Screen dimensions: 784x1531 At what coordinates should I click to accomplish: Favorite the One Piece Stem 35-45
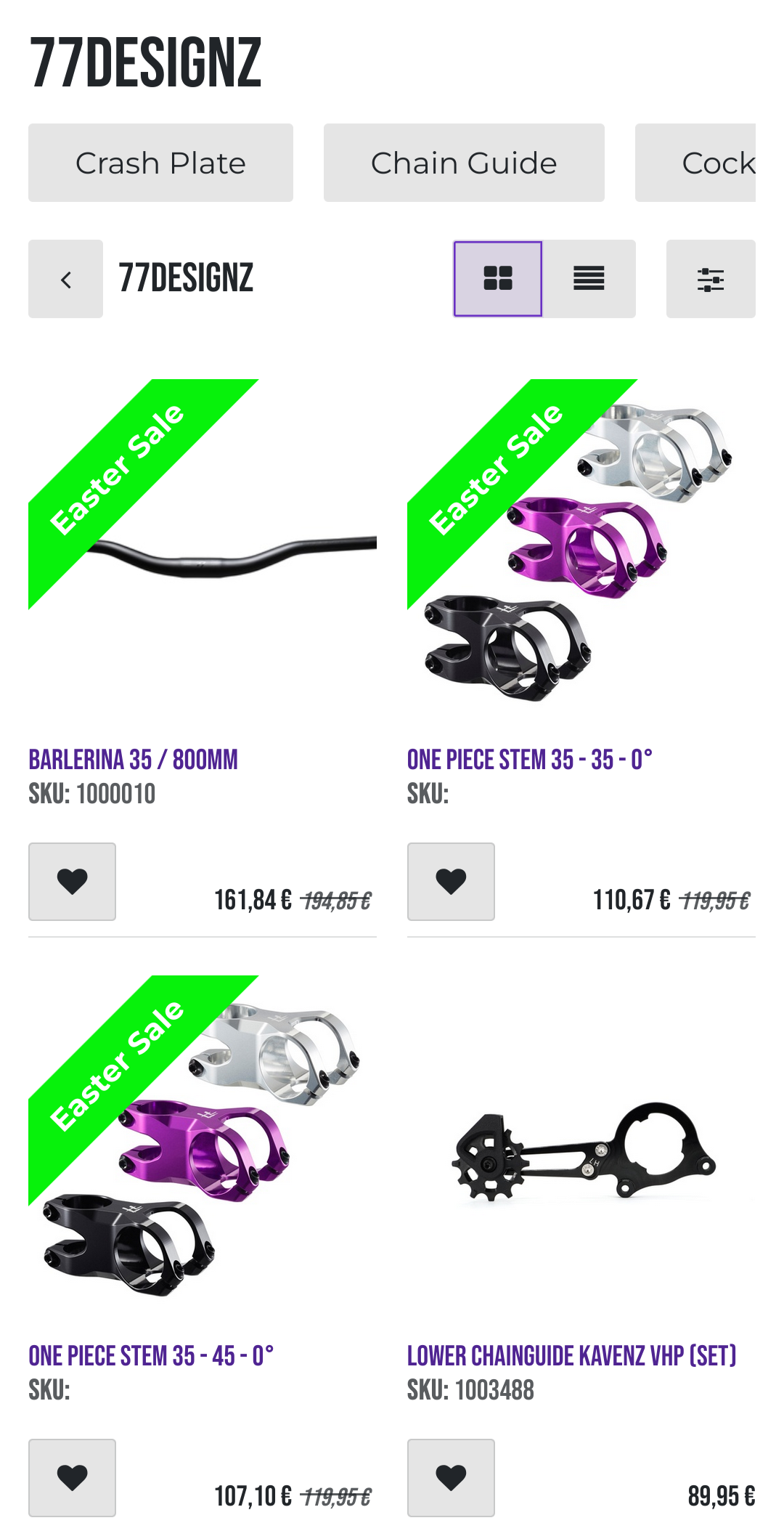73,1478
